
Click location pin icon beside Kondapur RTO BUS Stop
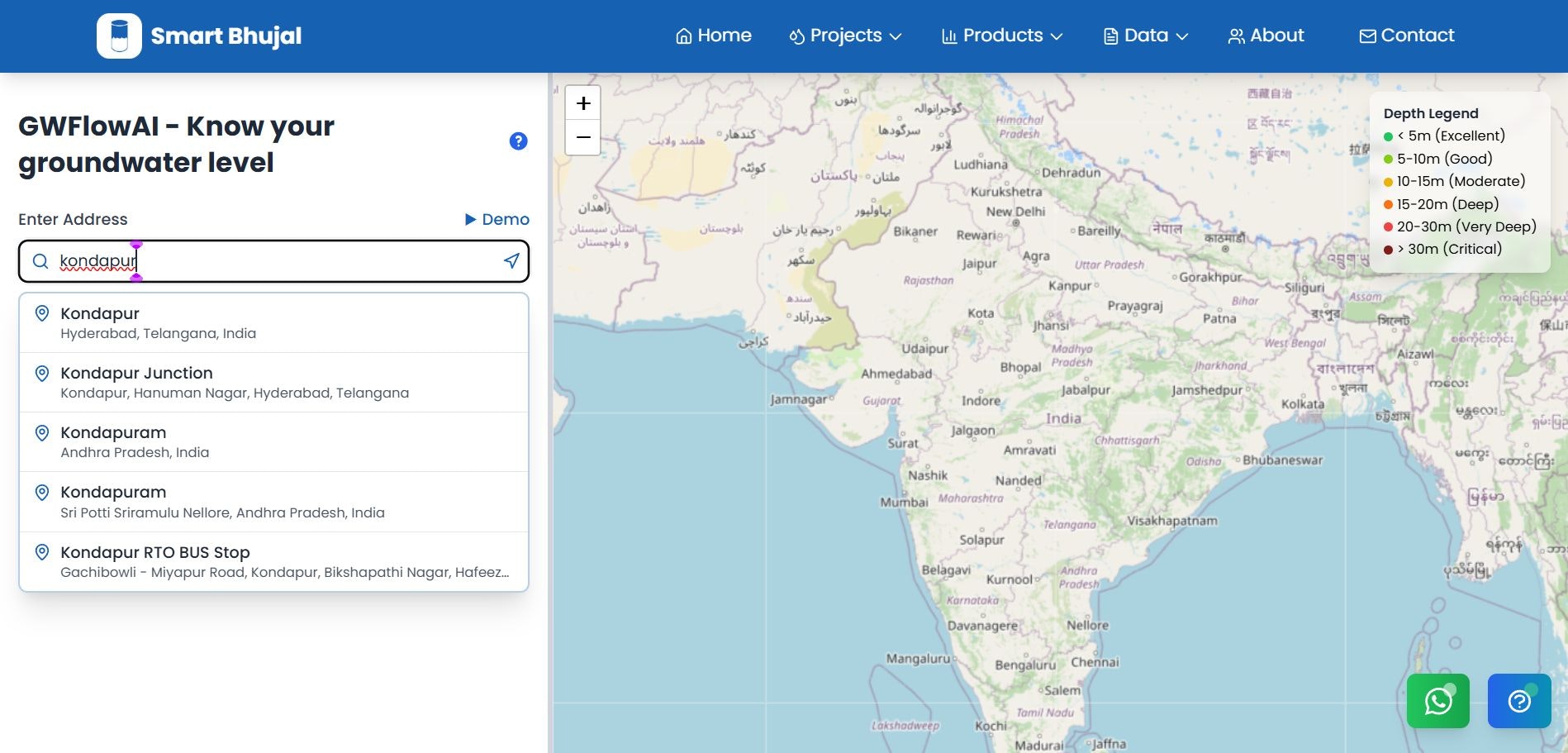point(42,552)
